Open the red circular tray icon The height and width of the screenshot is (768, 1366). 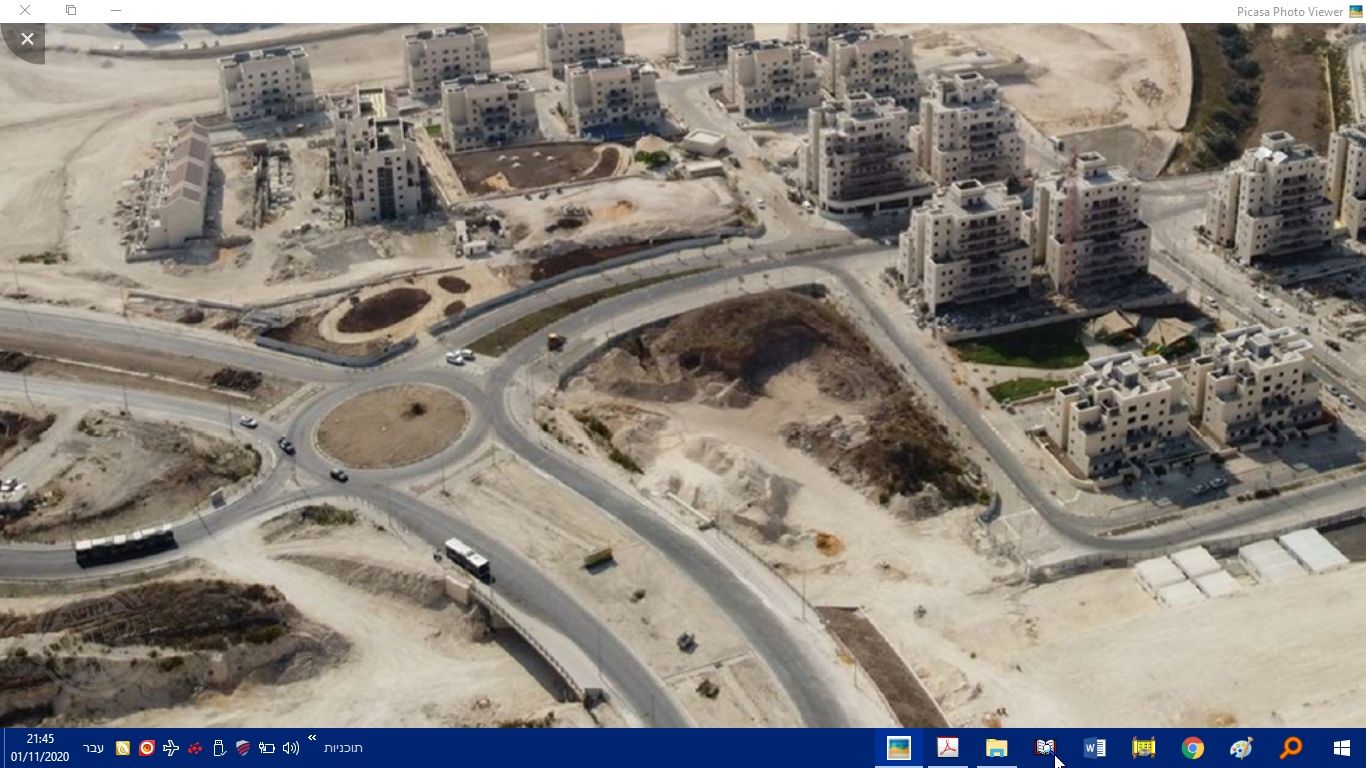147,748
